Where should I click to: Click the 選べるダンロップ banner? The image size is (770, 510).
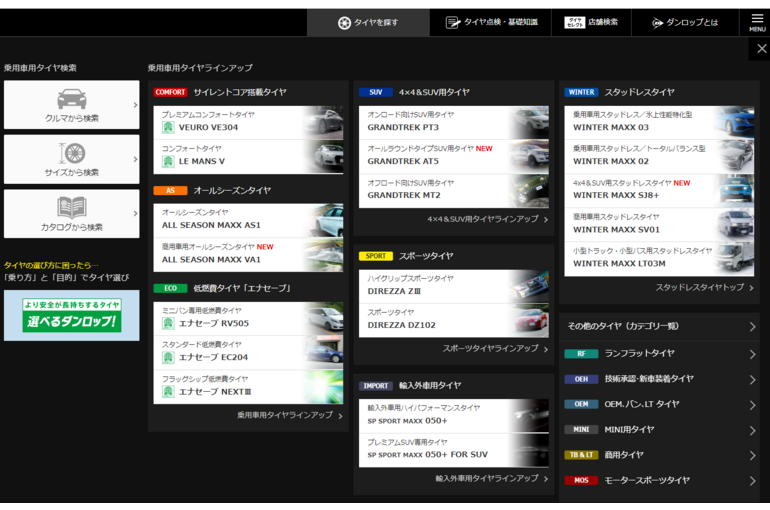[72, 315]
